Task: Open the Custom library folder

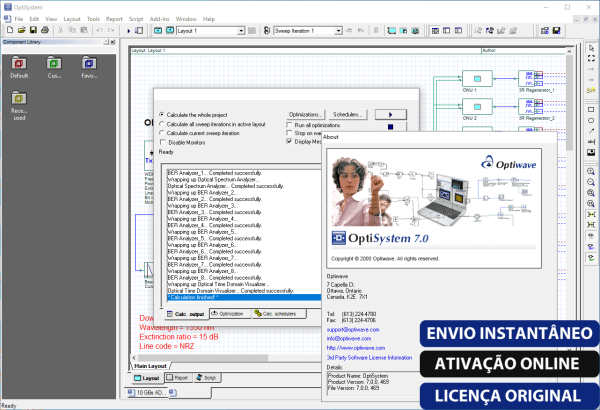Action: click(54, 67)
